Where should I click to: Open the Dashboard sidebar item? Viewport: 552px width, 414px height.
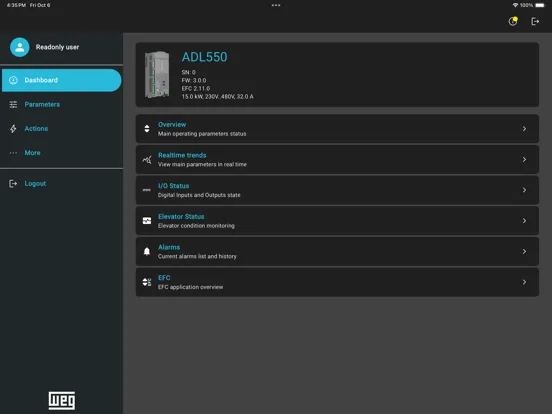[62, 80]
